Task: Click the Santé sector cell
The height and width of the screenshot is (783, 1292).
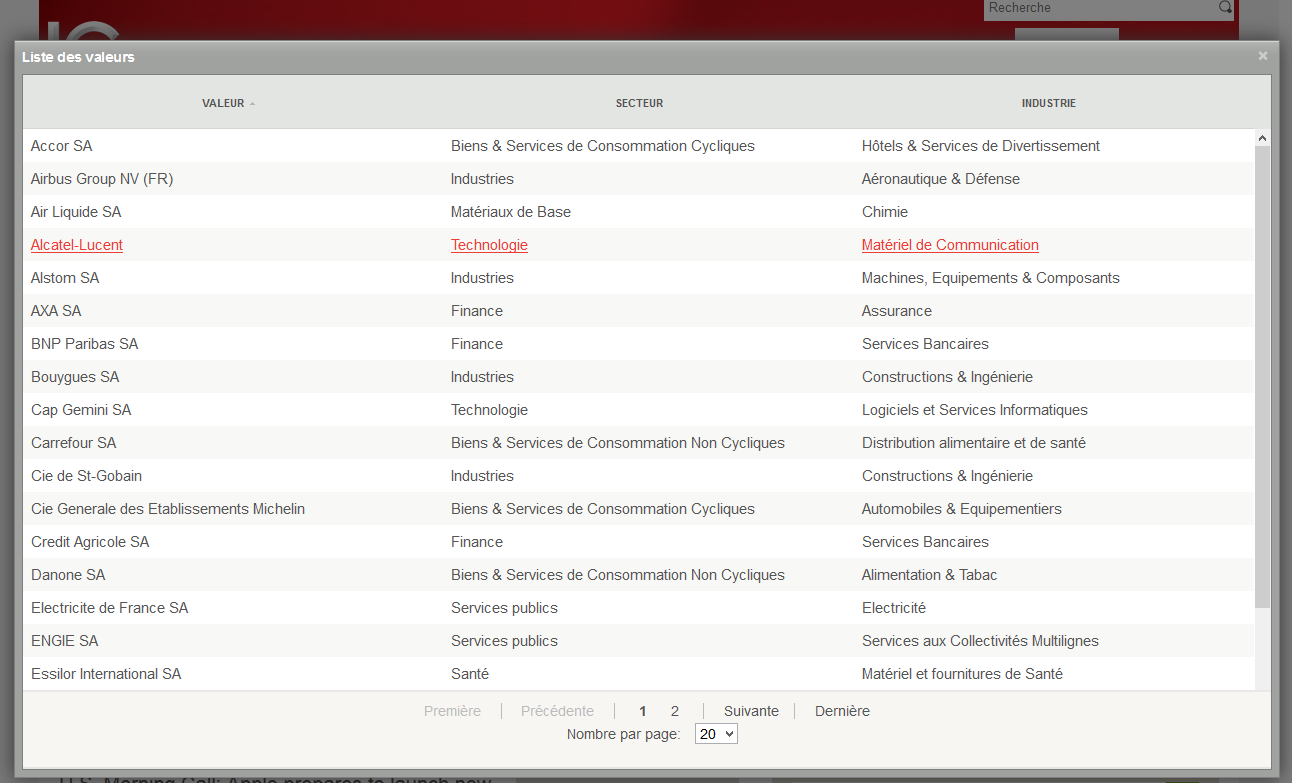Action: coord(470,674)
